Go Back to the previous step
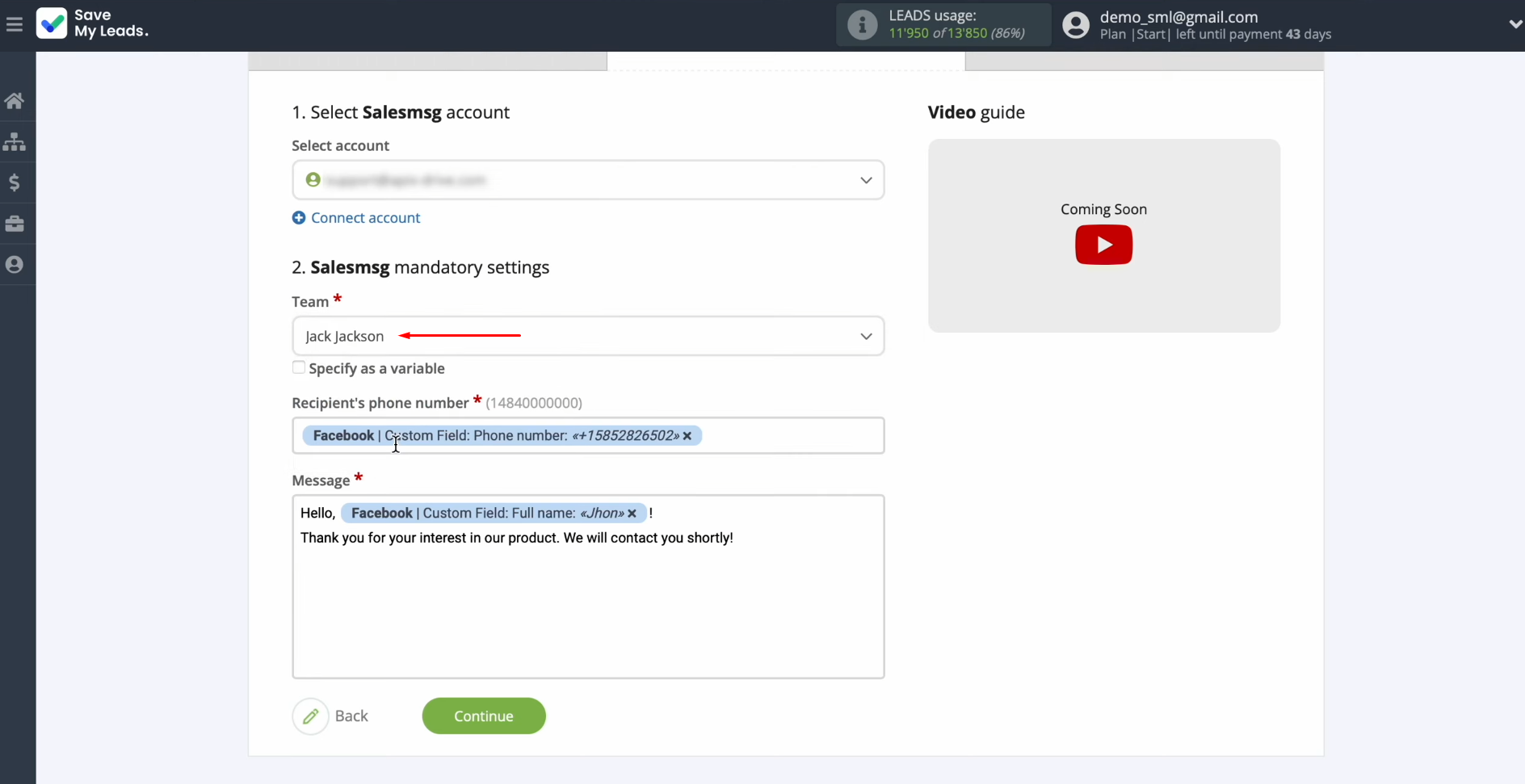Screen dimensions: 1525x784 [x=351, y=716]
